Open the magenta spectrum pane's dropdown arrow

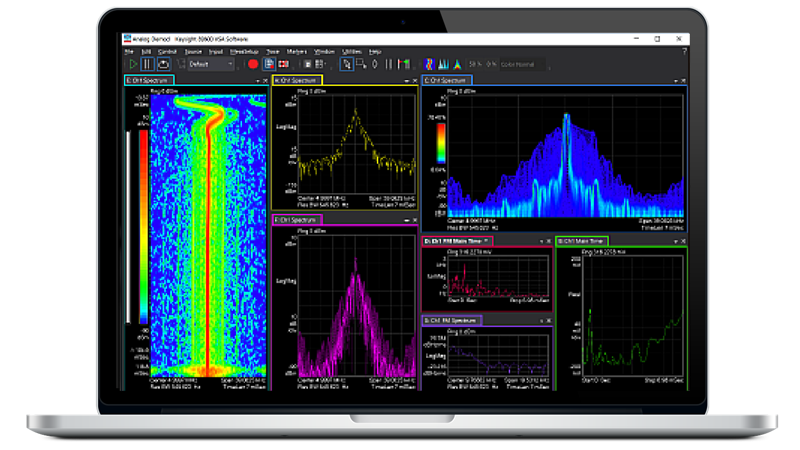click(x=407, y=220)
